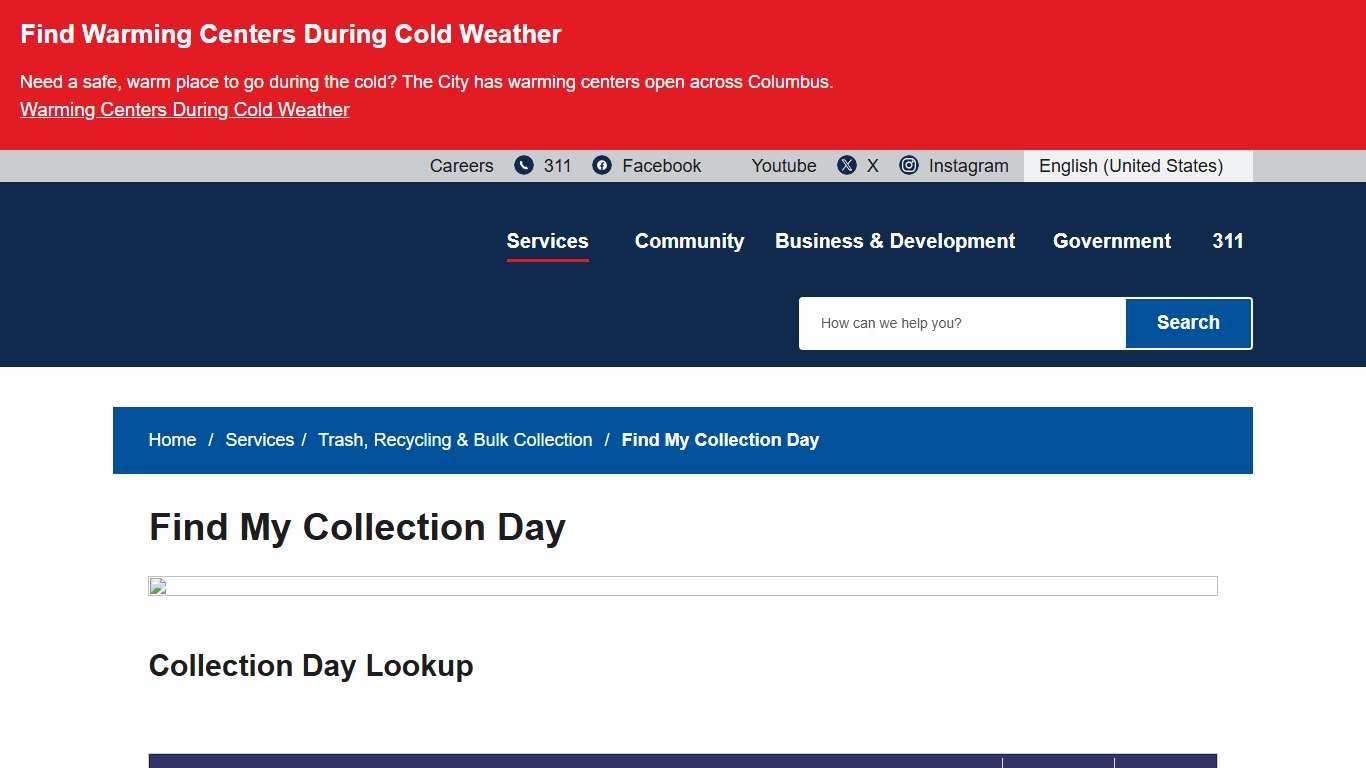
Task: Open the English (United States) language selector
Action: point(1131,165)
